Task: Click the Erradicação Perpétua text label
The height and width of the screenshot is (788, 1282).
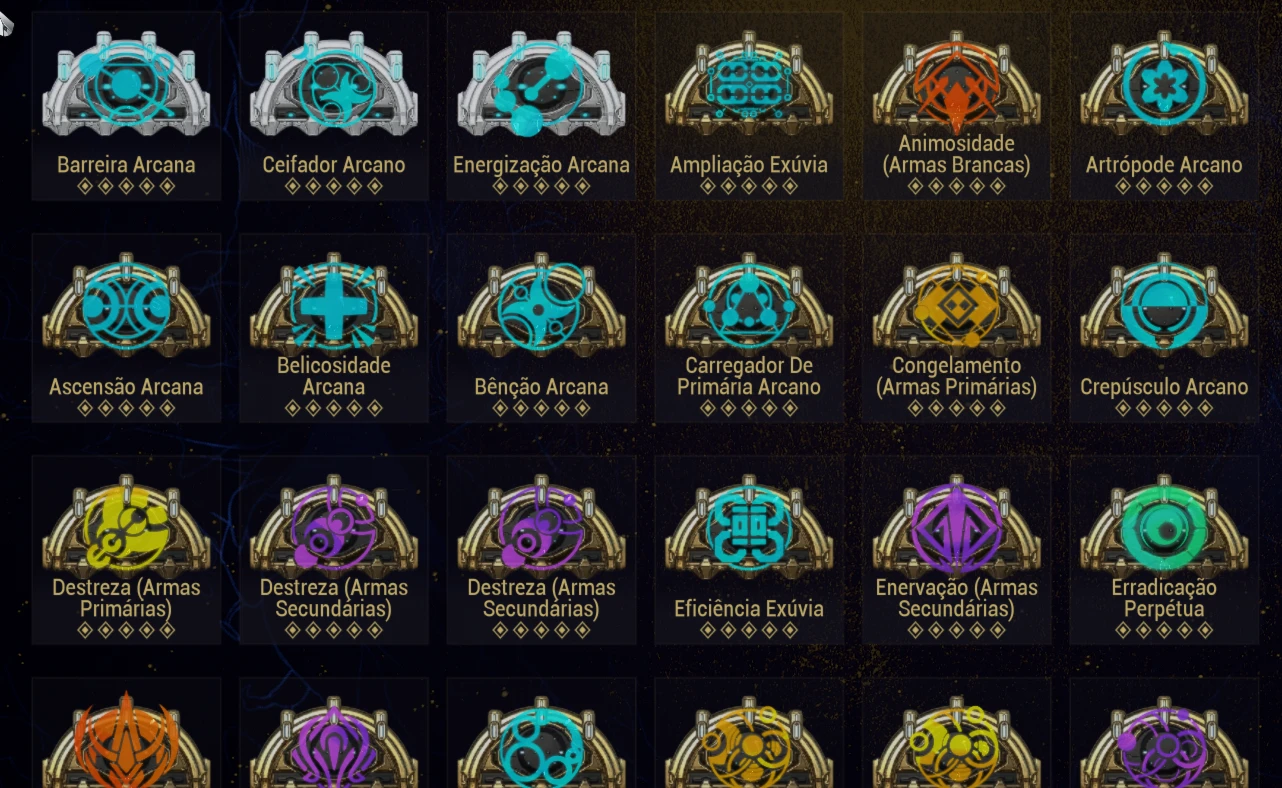Action: (x=1164, y=598)
